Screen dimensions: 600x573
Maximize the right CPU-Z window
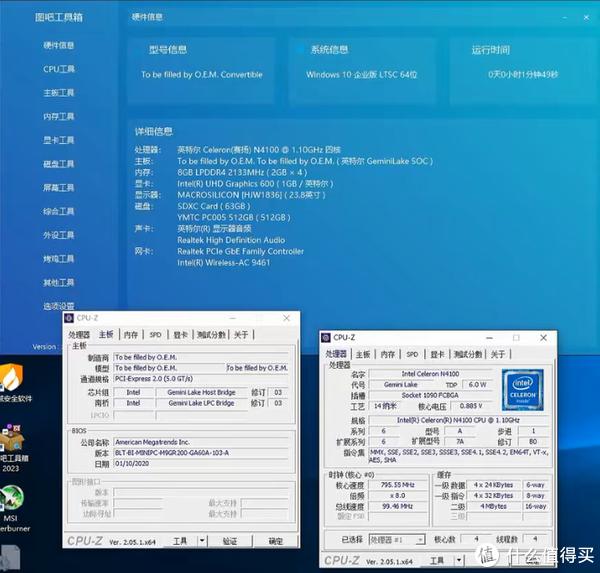coord(516,338)
